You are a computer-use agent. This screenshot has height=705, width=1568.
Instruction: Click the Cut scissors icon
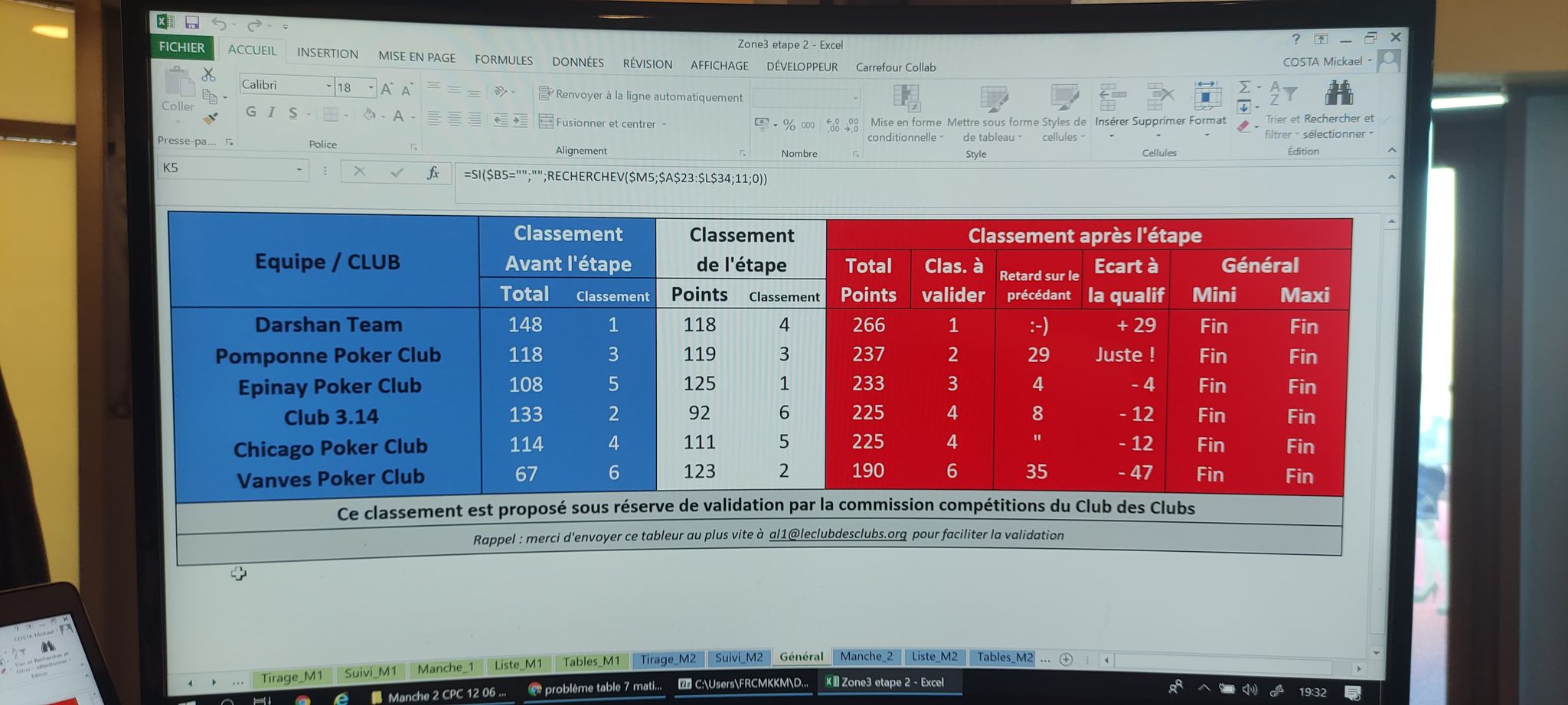208,74
